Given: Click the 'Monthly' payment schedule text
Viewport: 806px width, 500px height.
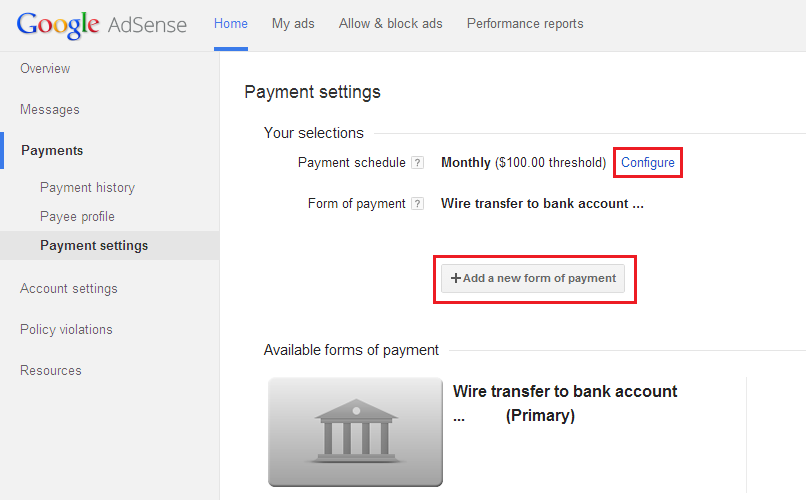Looking at the screenshot, I should point(466,163).
